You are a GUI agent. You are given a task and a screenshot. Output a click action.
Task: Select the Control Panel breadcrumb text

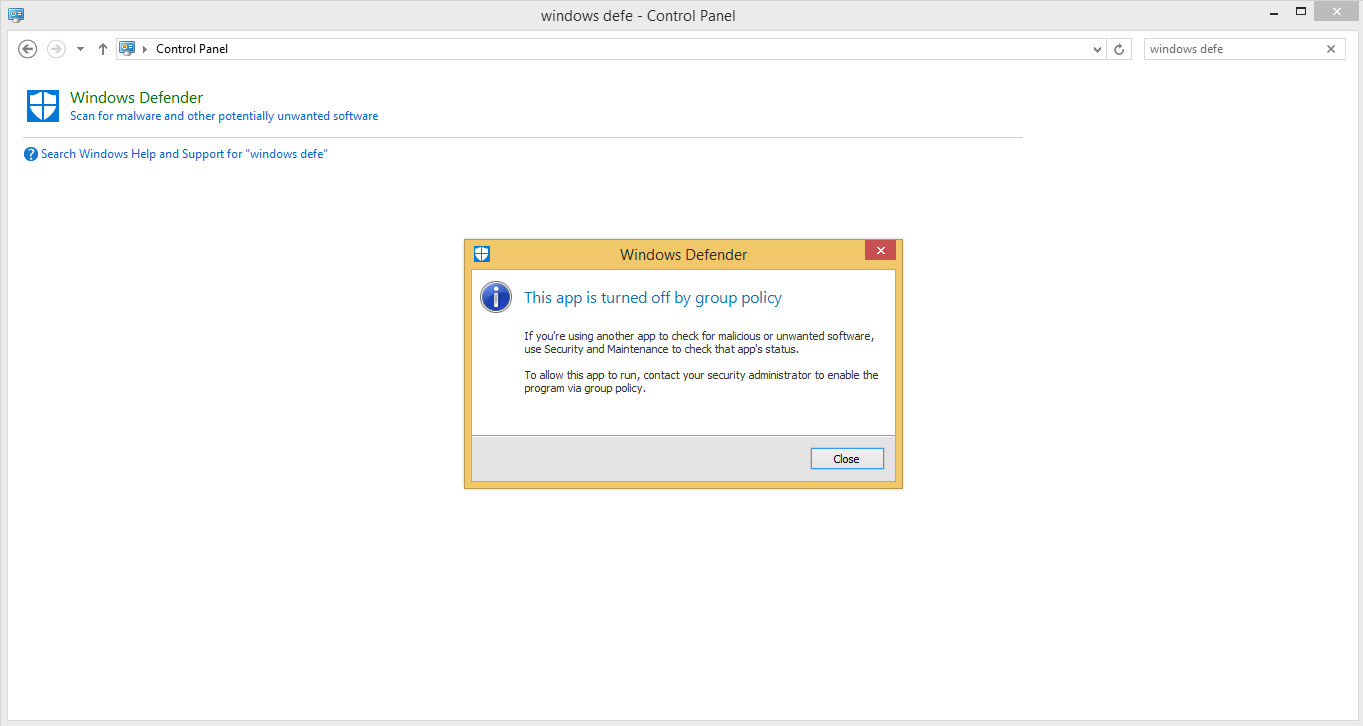192,49
